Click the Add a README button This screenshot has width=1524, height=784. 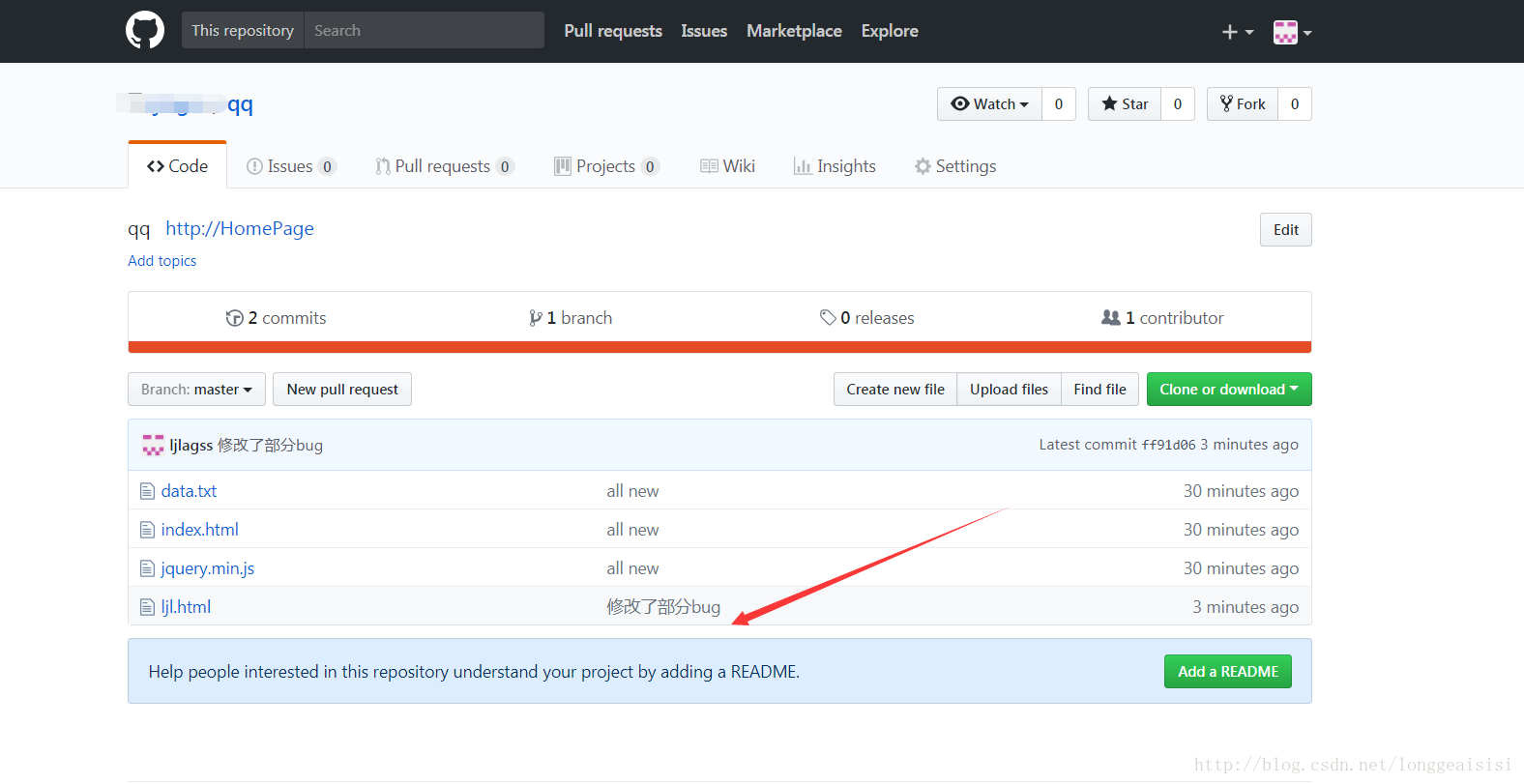(1228, 672)
